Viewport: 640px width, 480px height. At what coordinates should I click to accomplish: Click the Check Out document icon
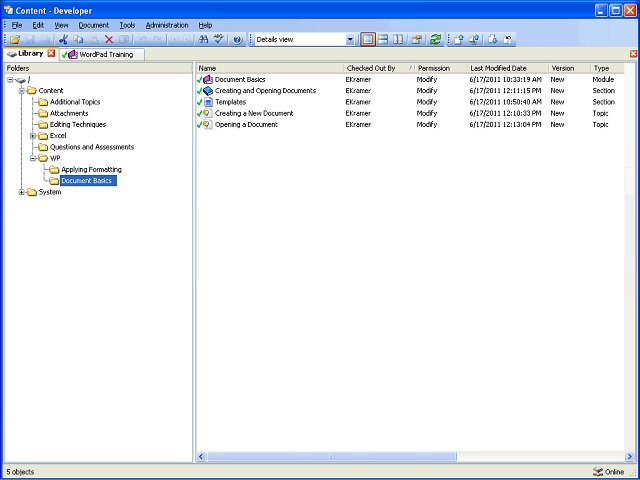(x=493, y=40)
